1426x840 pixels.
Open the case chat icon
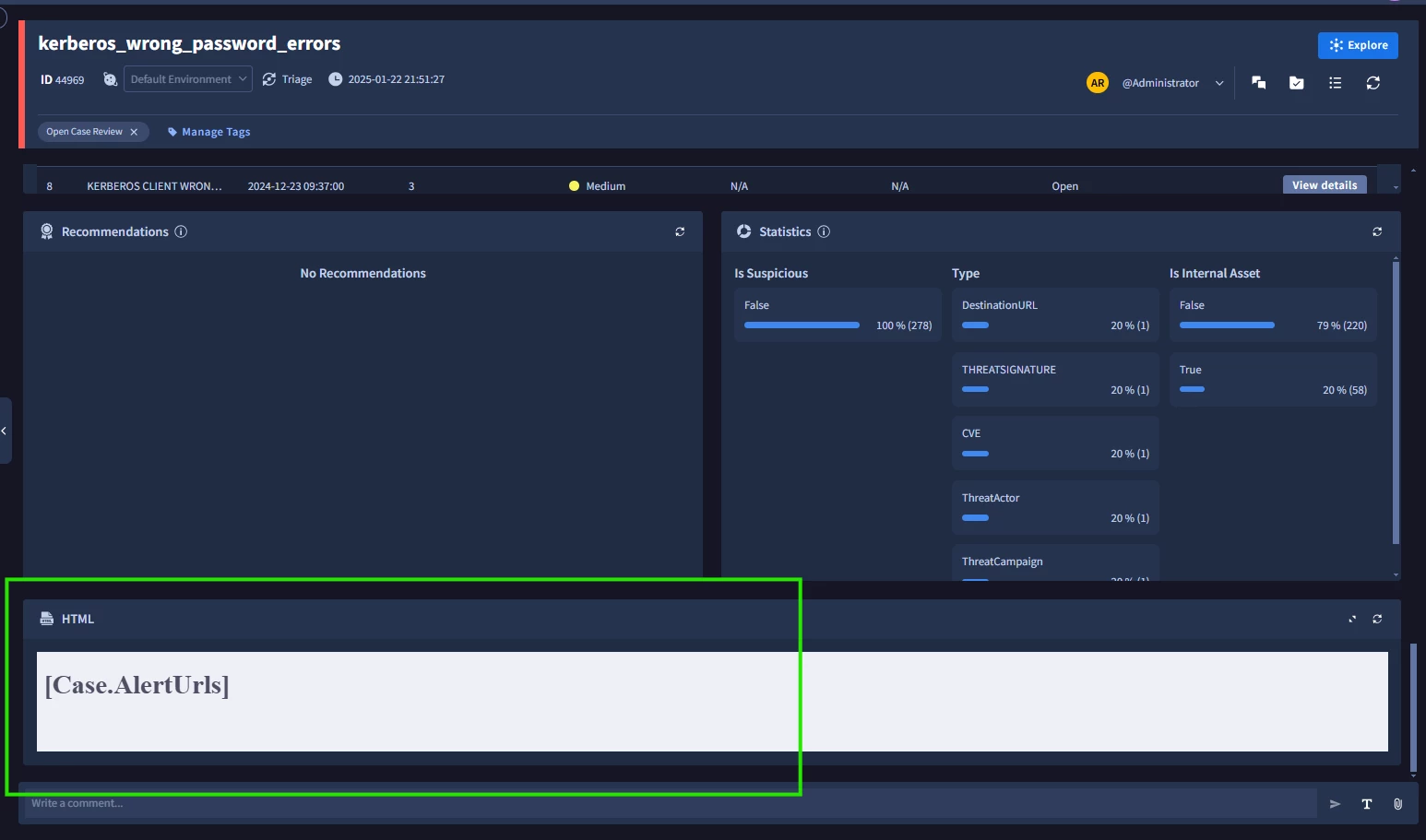pos(1258,83)
